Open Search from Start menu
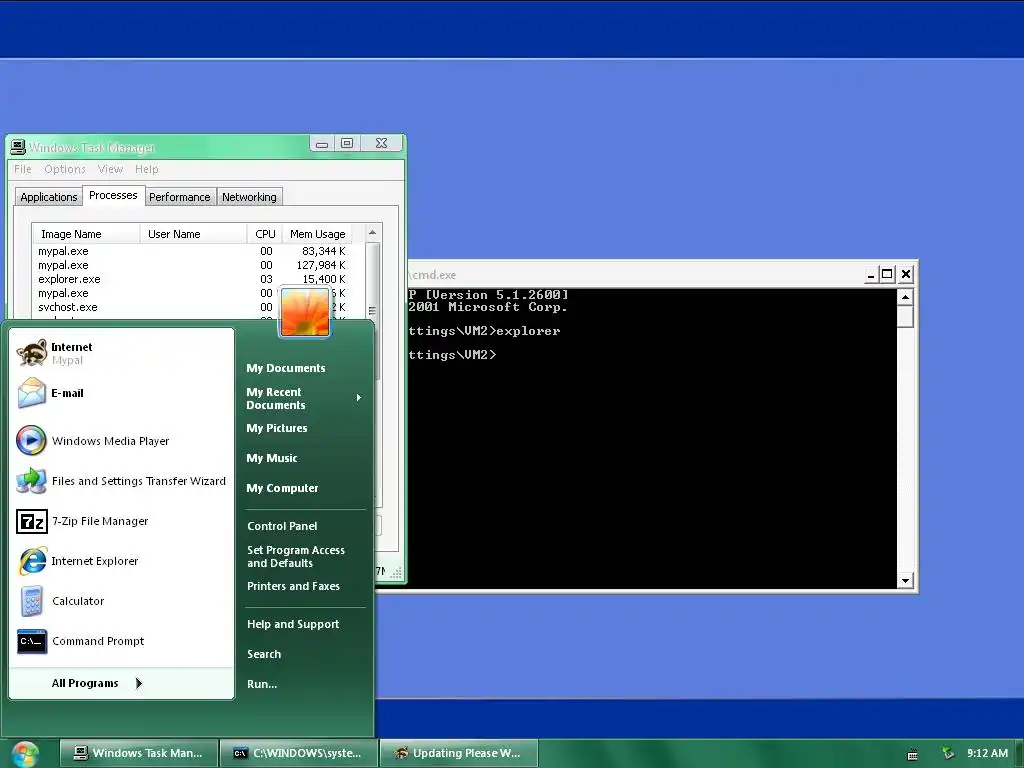 pos(264,654)
